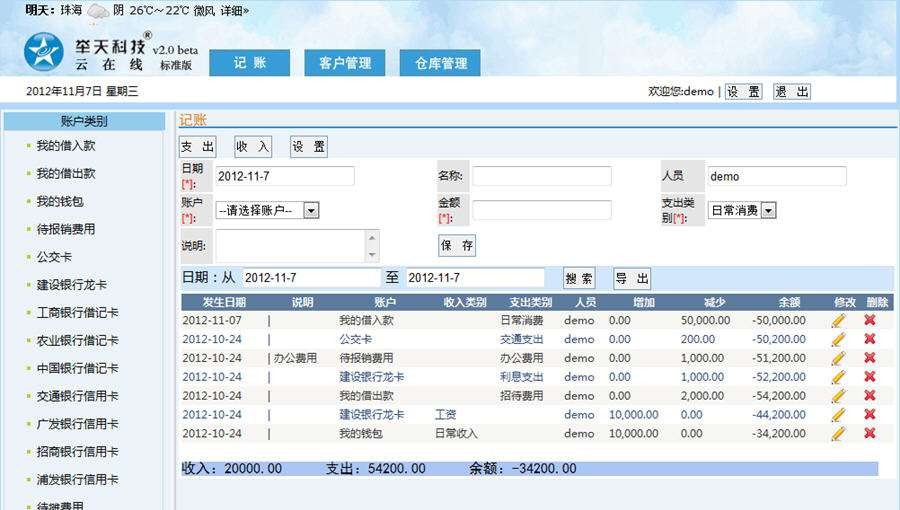The height and width of the screenshot is (510, 900).
Task: Edit the 公交卡 row with pencil icon
Action: pyautogui.click(x=838, y=340)
